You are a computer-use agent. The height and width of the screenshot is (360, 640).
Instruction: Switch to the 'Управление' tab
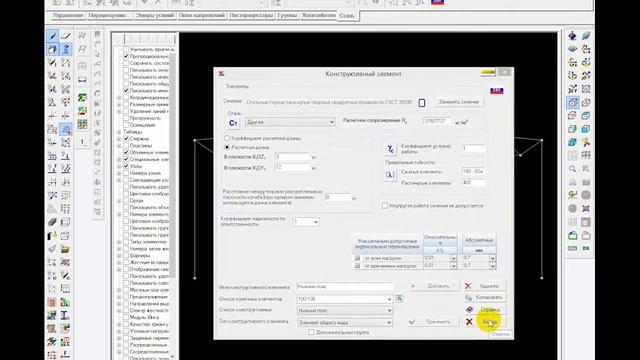[x=68, y=16]
